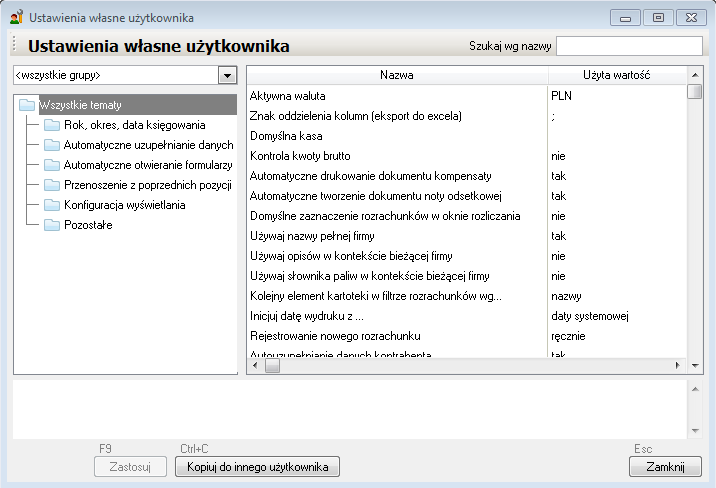Click PLN value of Aktywna waluta
The height and width of the screenshot is (488, 716).
click(561, 96)
